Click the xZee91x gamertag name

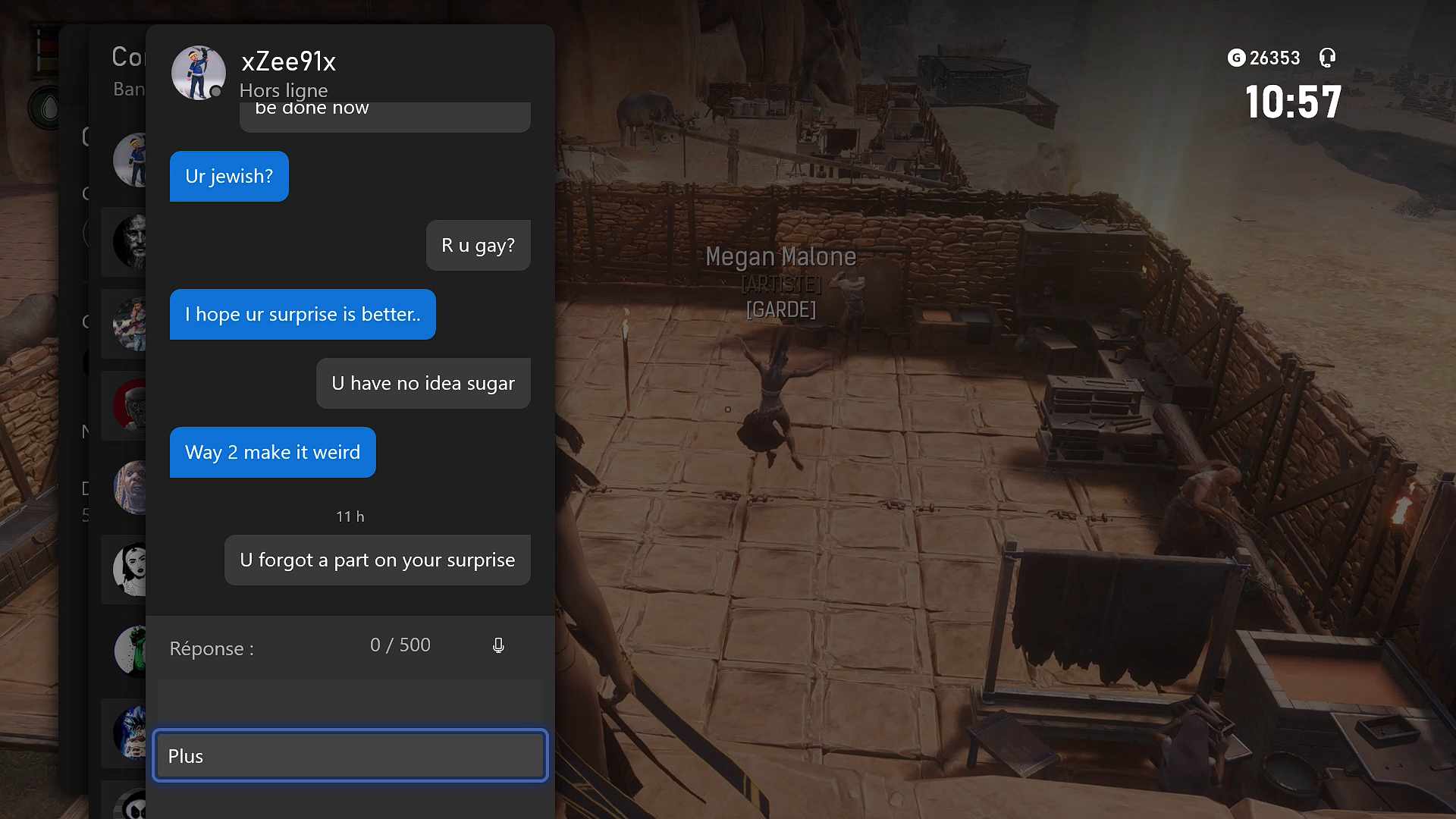click(288, 61)
